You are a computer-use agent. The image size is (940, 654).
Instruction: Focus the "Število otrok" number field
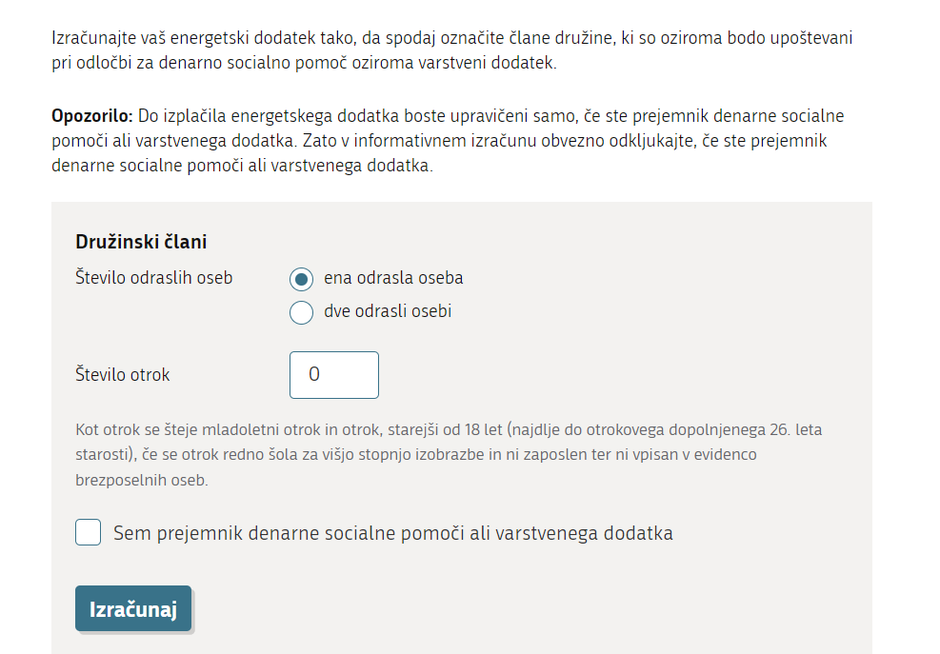(334, 375)
